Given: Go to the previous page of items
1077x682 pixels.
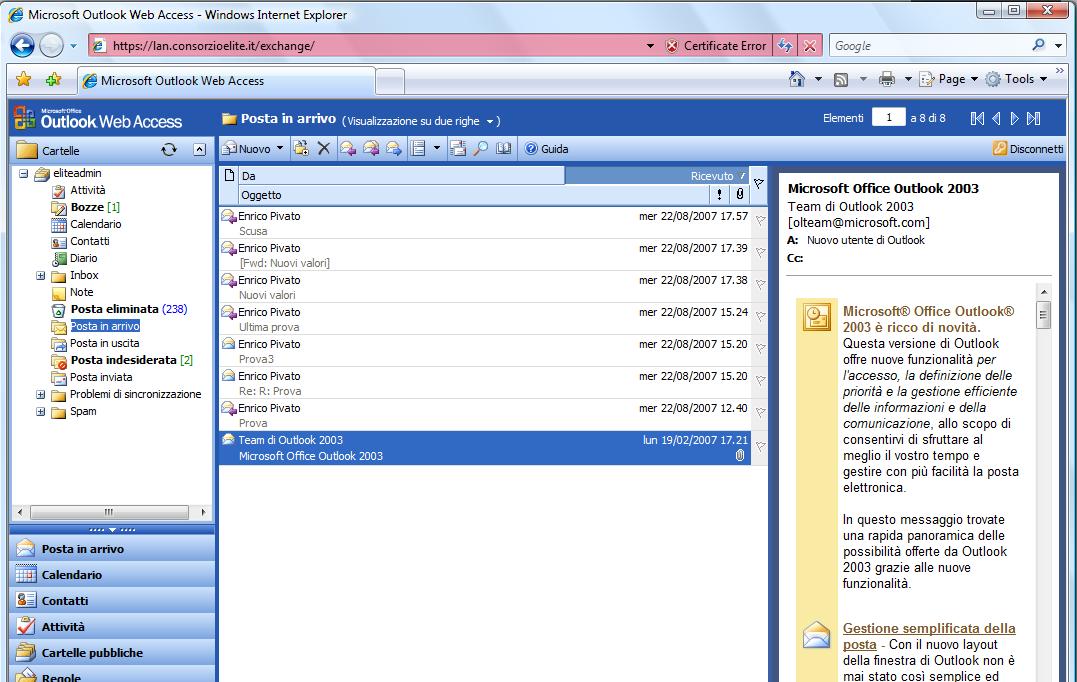Looking at the screenshot, I should (996, 118).
